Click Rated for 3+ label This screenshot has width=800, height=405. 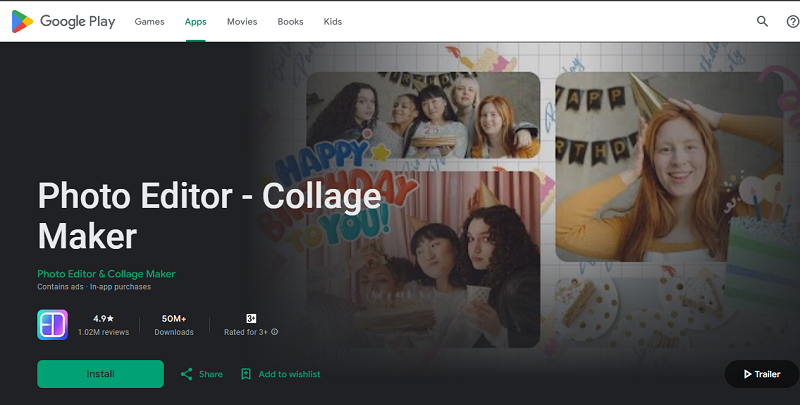(246, 332)
